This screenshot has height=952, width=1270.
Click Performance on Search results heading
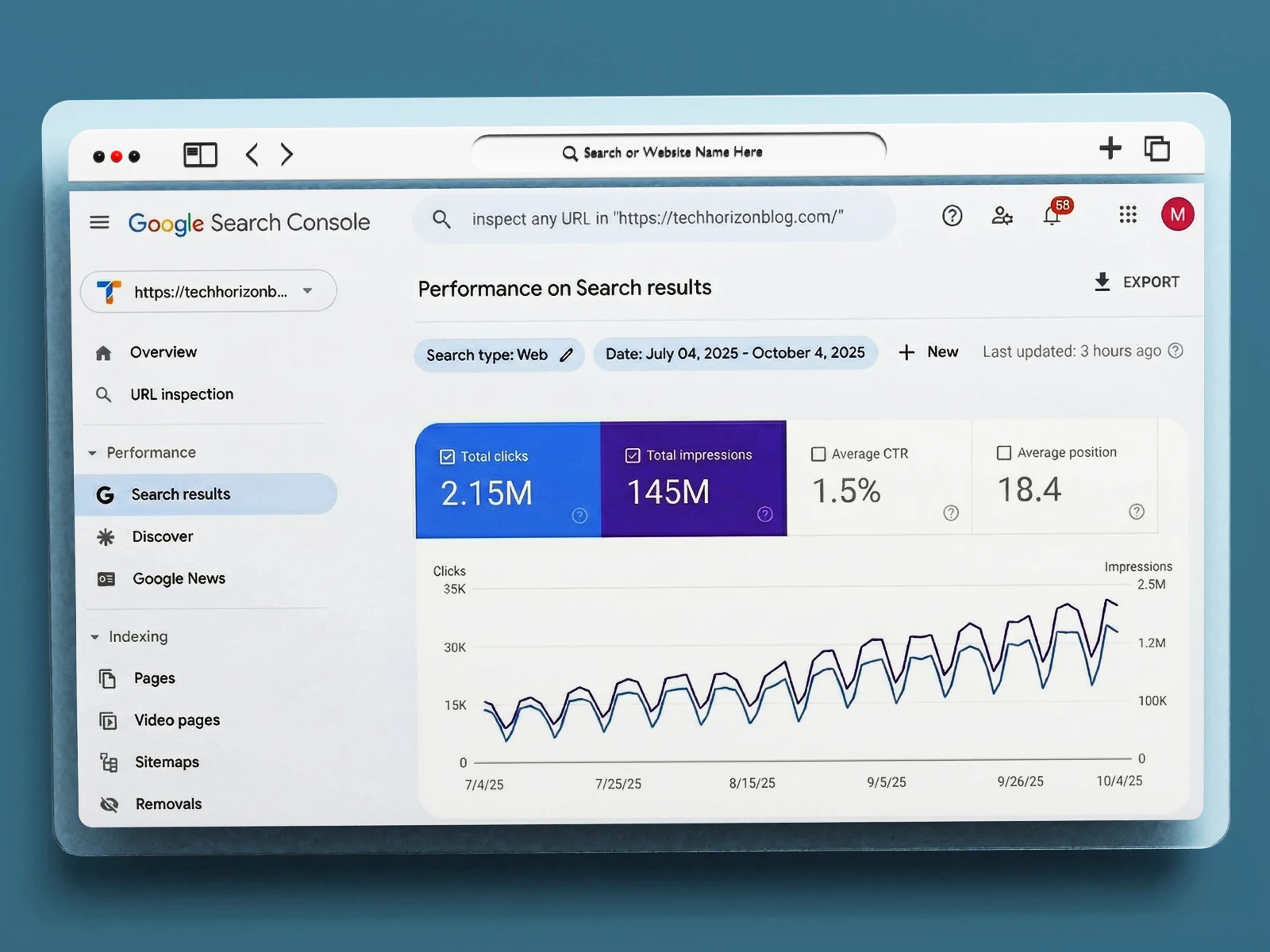565,288
